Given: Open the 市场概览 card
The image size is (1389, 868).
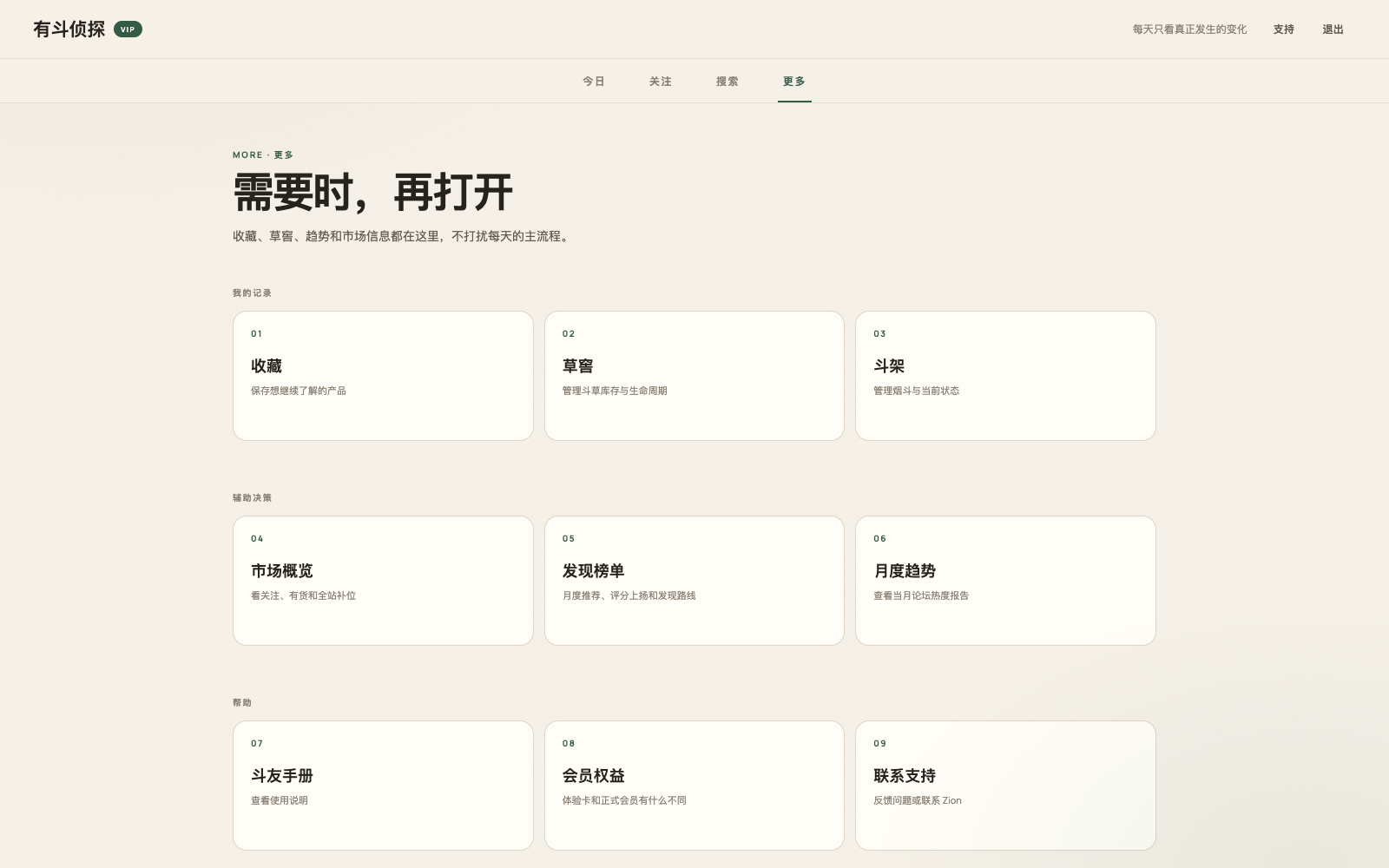Looking at the screenshot, I should [383, 581].
